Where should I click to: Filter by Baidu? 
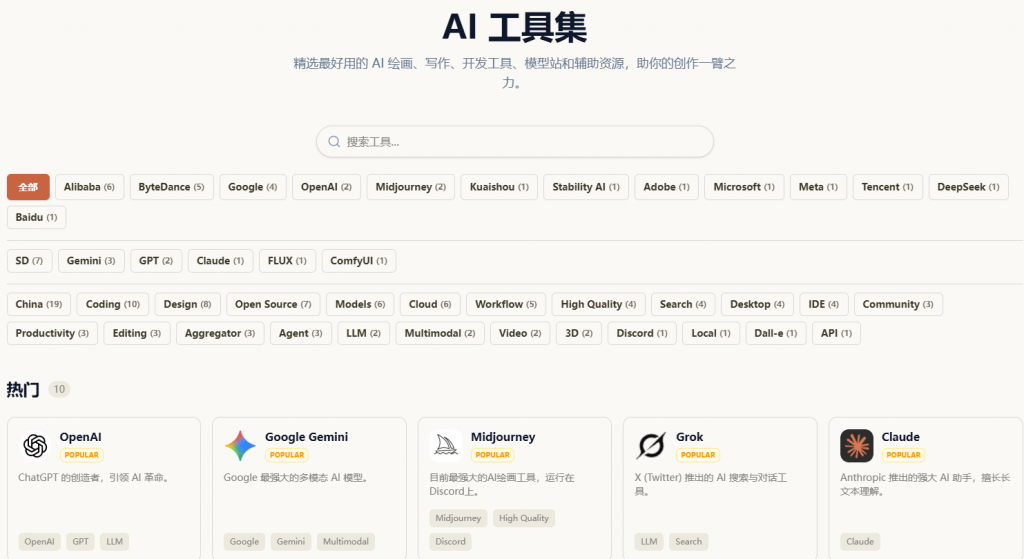(x=37, y=217)
